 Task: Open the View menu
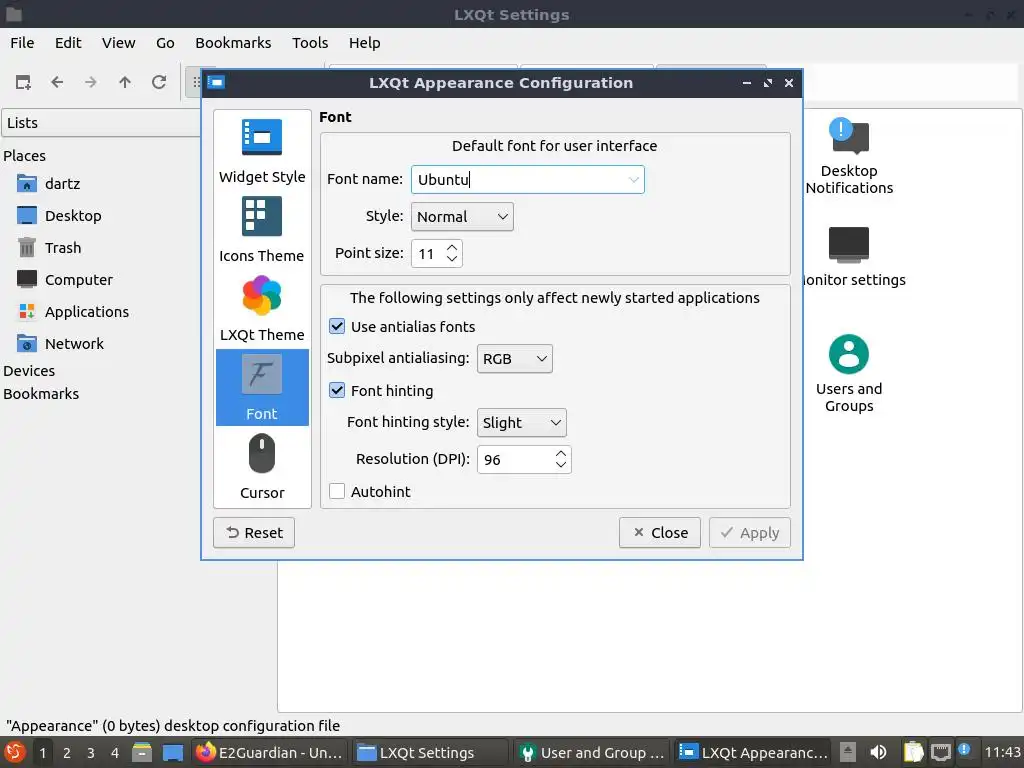118,43
